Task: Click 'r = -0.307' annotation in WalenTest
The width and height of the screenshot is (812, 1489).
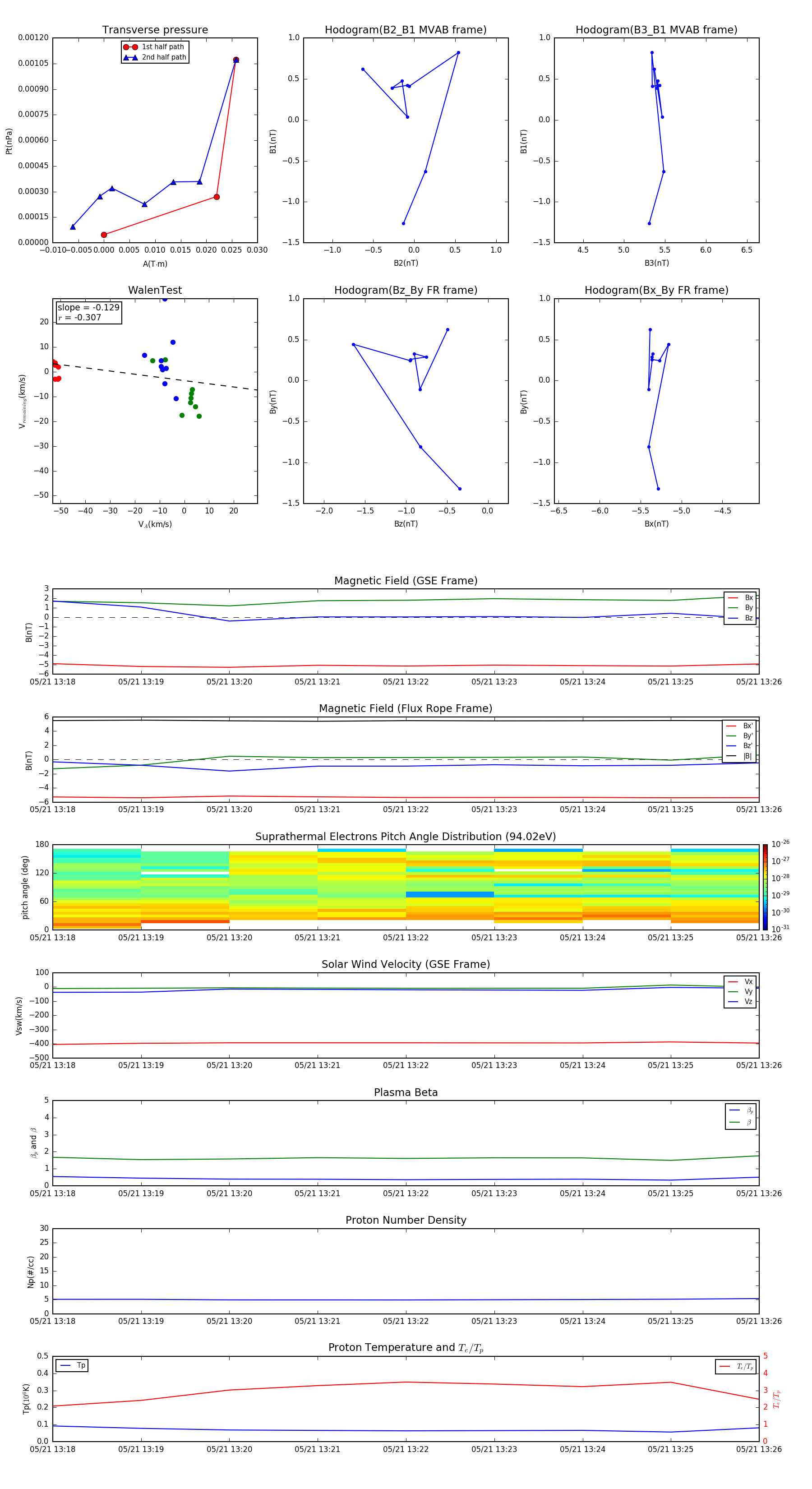Action: (x=80, y=317)
